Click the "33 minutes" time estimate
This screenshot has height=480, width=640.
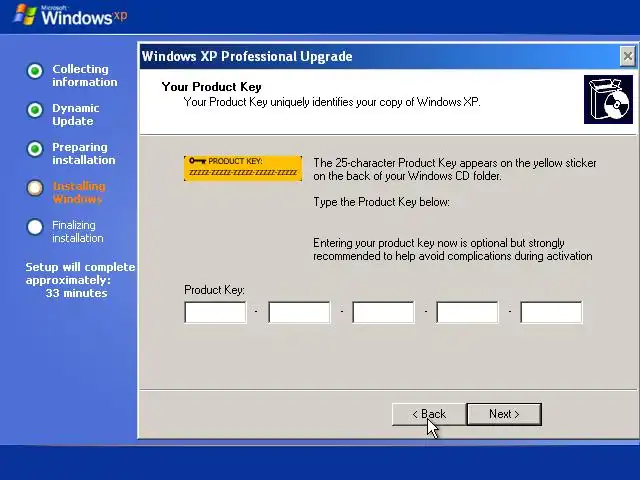tap(76, 293)
